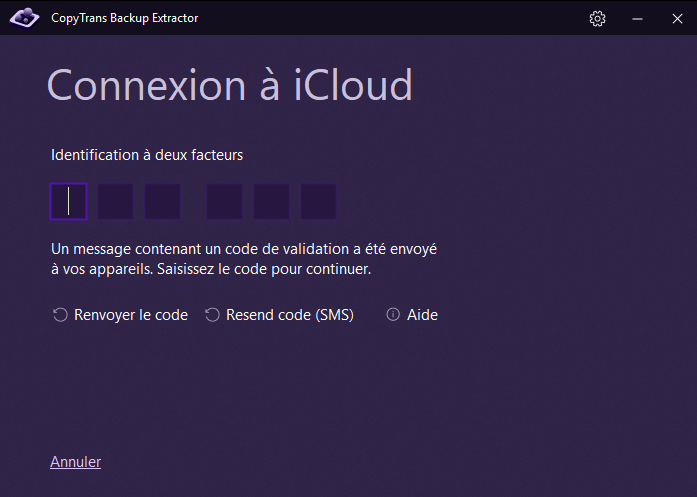Click the 'CopyTrans Backup Extractor' title text
697x497 pixels.
[x=124, y=18]
